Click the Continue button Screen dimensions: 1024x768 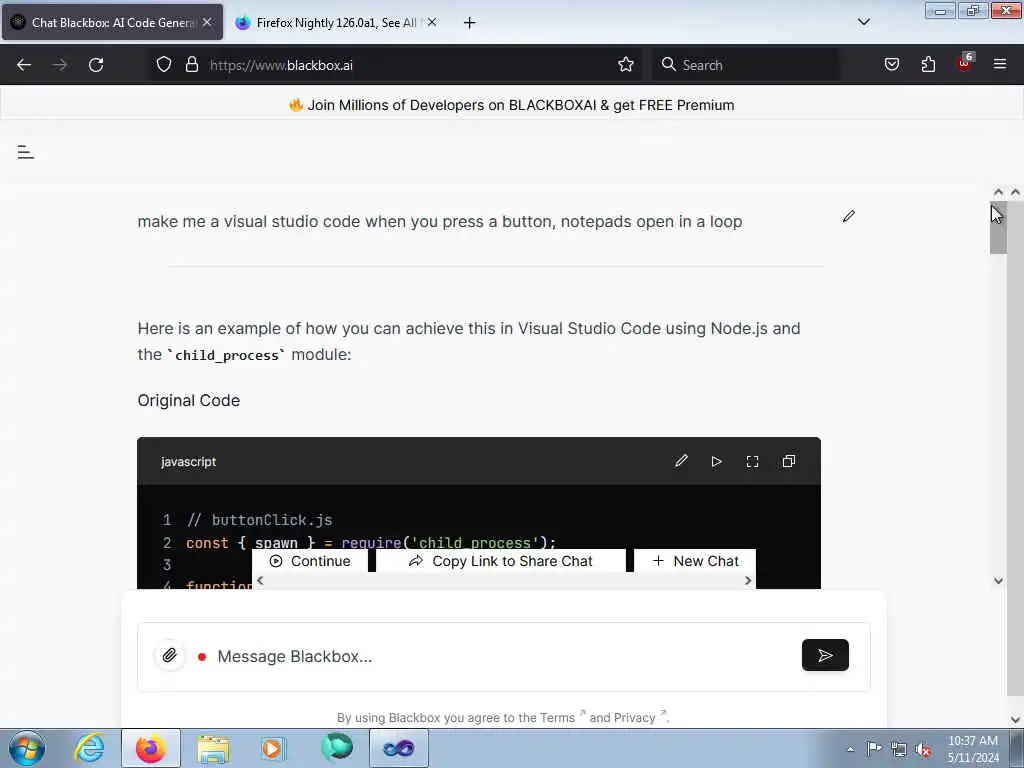[310, 561]
